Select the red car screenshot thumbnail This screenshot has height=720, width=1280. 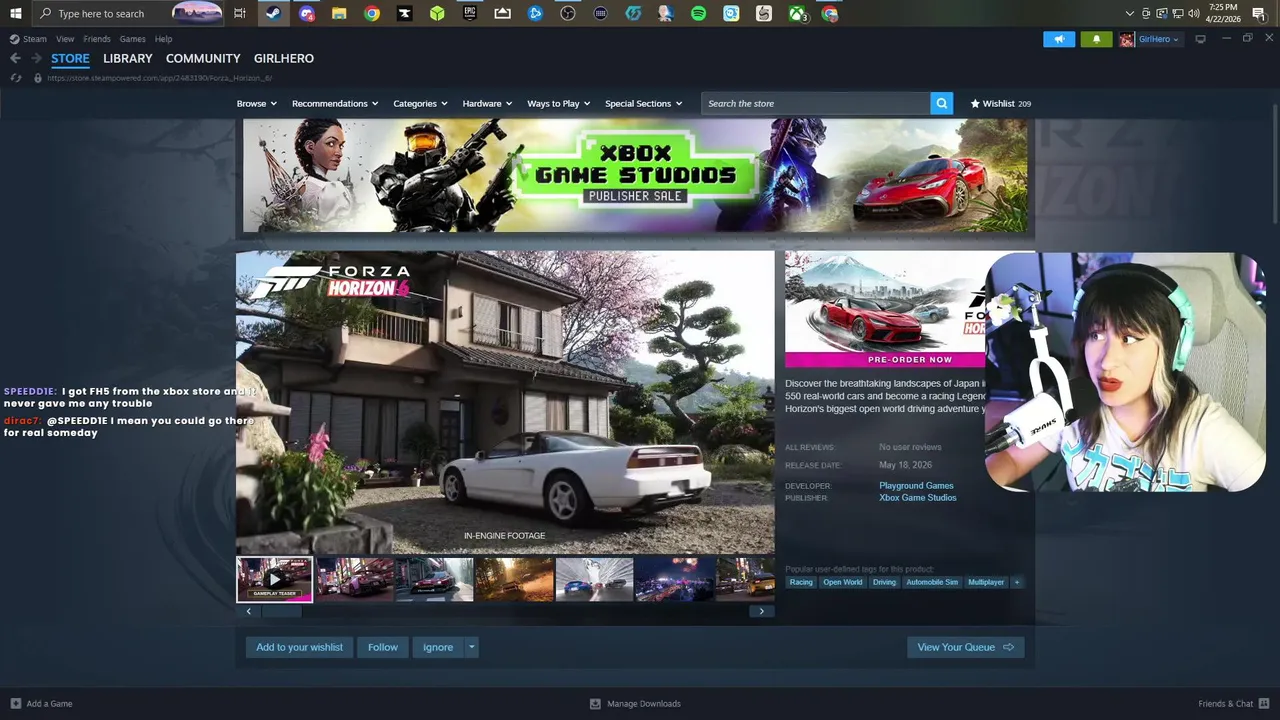pos(435,579)
